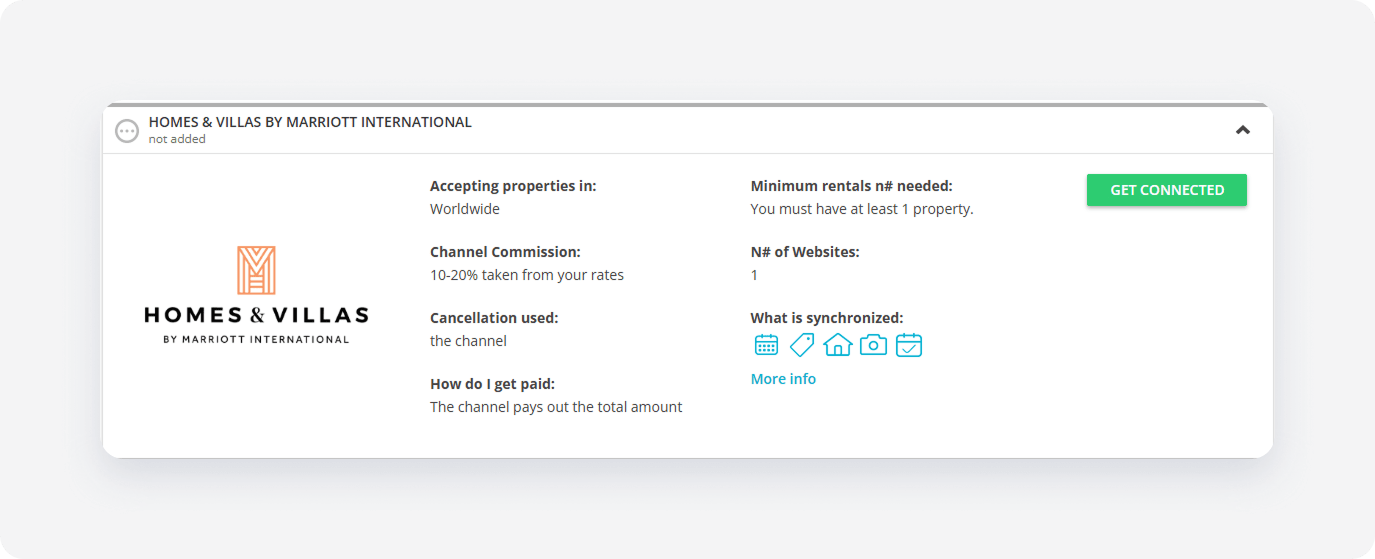The height and width of the screenshot is (559, 1375).
Task: Click the 'Minimum rentals n# needed:' label
Action: [852, 186]
